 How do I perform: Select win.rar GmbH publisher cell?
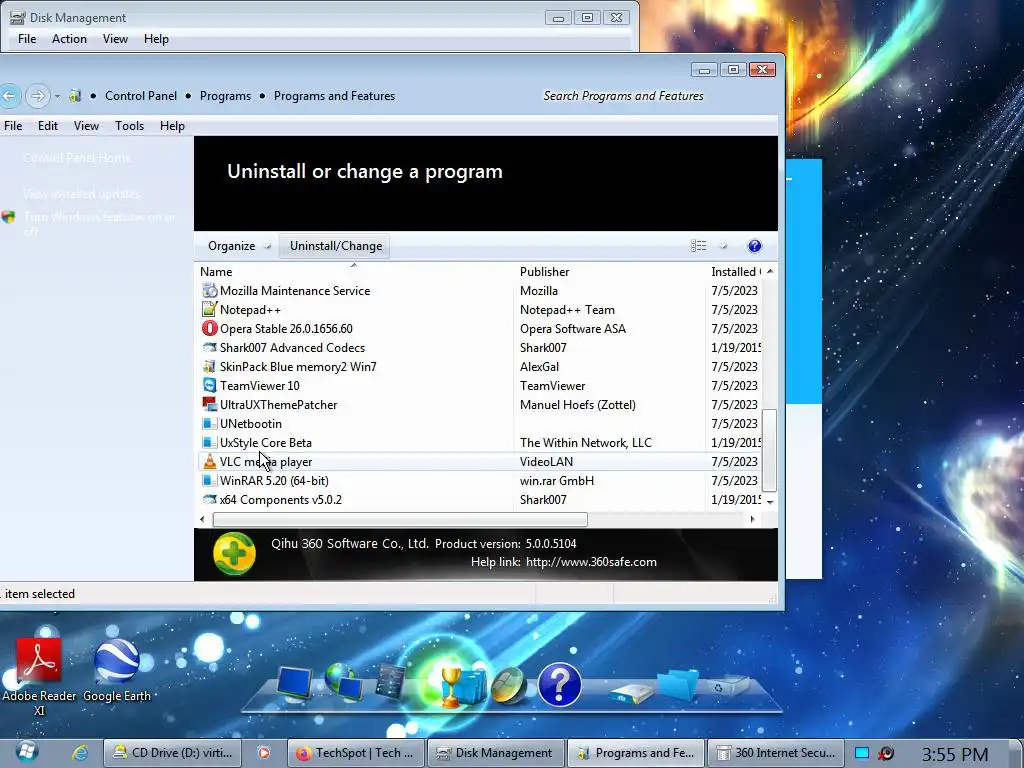556,481
